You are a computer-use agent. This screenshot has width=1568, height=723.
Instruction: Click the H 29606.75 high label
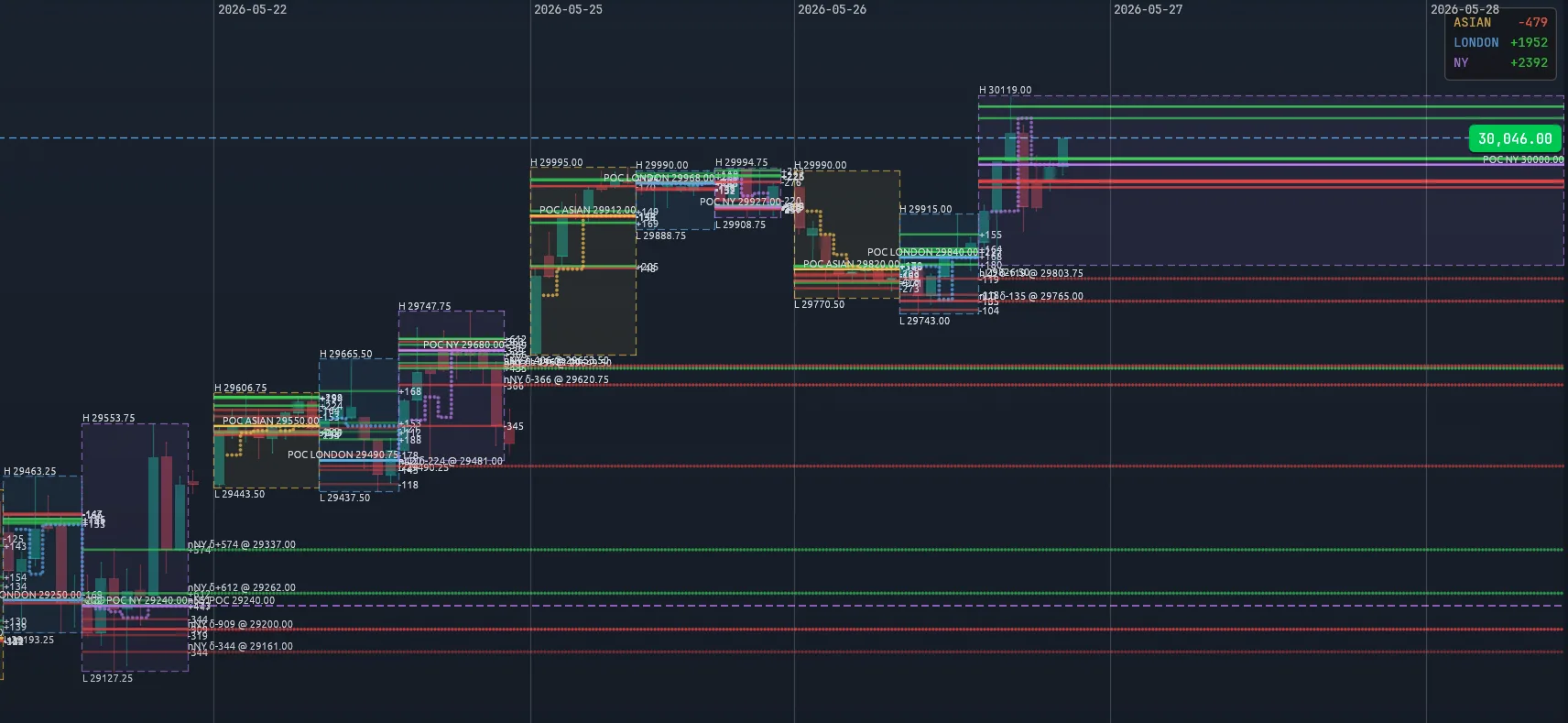(x=240, y=388)
